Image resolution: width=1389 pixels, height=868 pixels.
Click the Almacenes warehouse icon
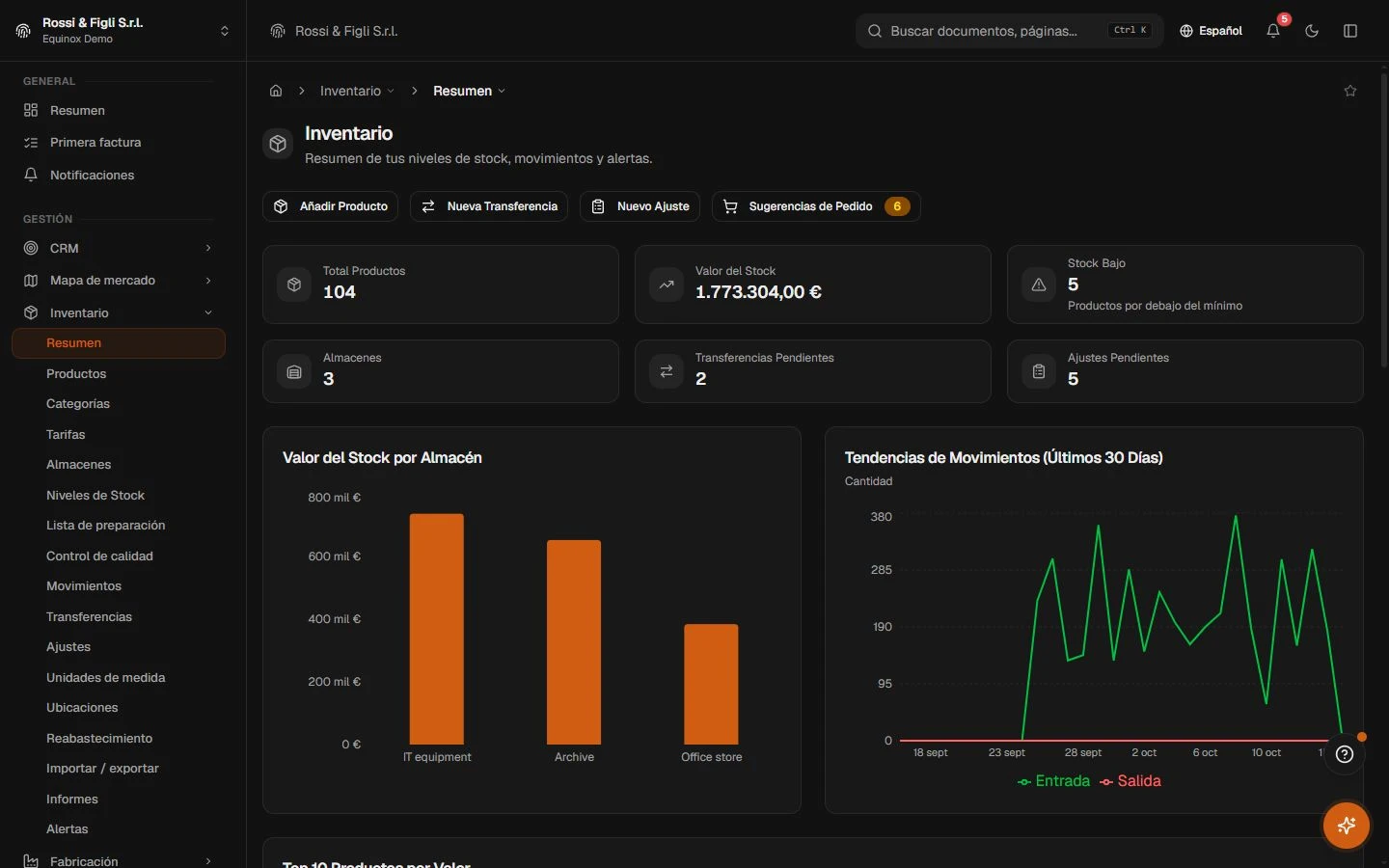point(294,371)
